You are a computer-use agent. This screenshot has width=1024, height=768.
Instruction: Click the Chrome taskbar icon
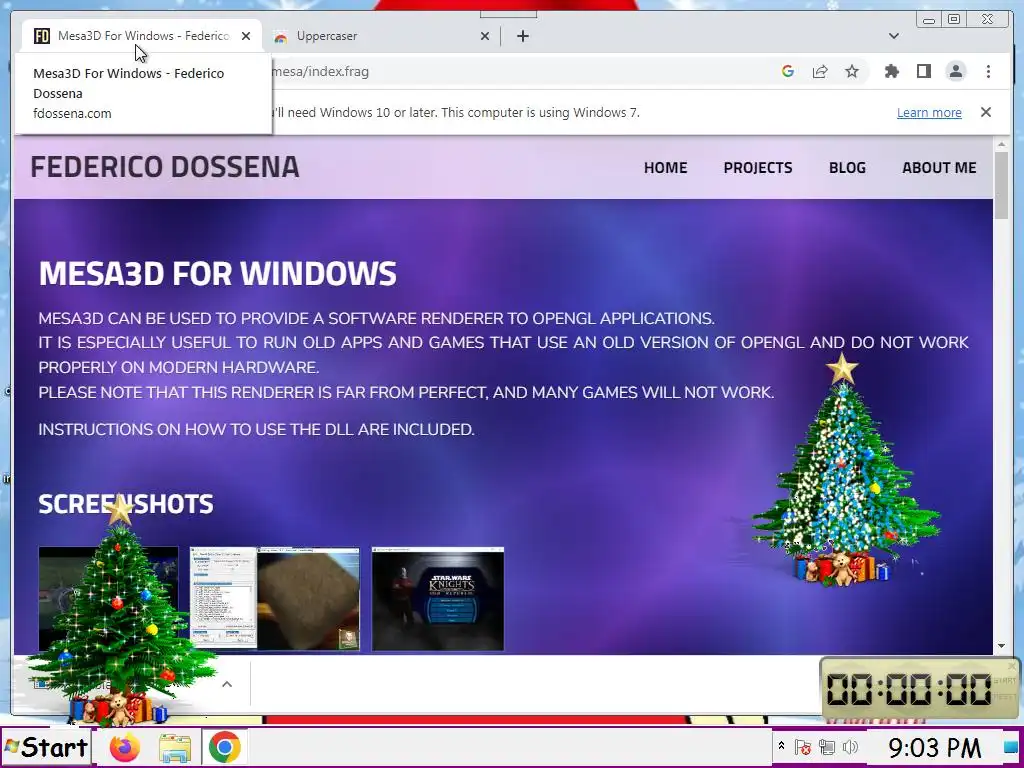point(224,747)
